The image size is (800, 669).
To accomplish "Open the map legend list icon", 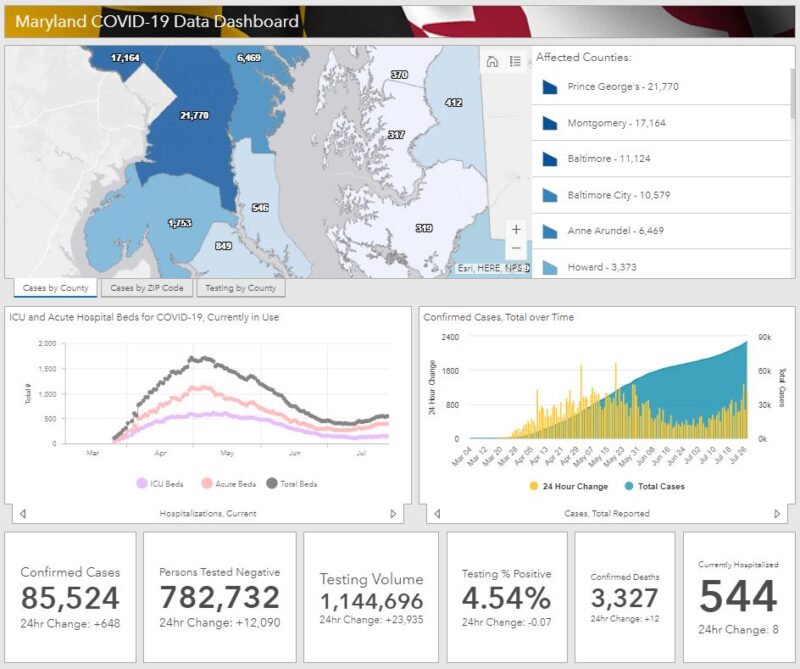I will (515, 61).
